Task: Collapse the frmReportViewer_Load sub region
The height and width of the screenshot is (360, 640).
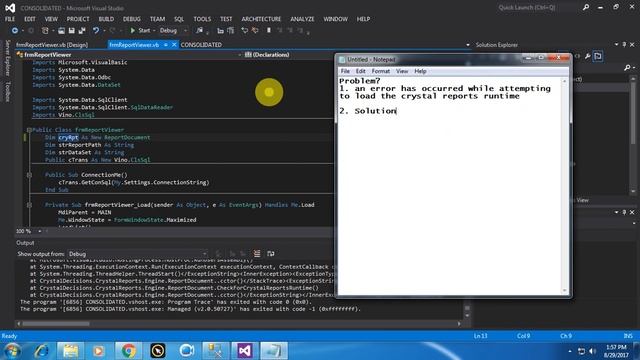Action: (x=29, y=205)
